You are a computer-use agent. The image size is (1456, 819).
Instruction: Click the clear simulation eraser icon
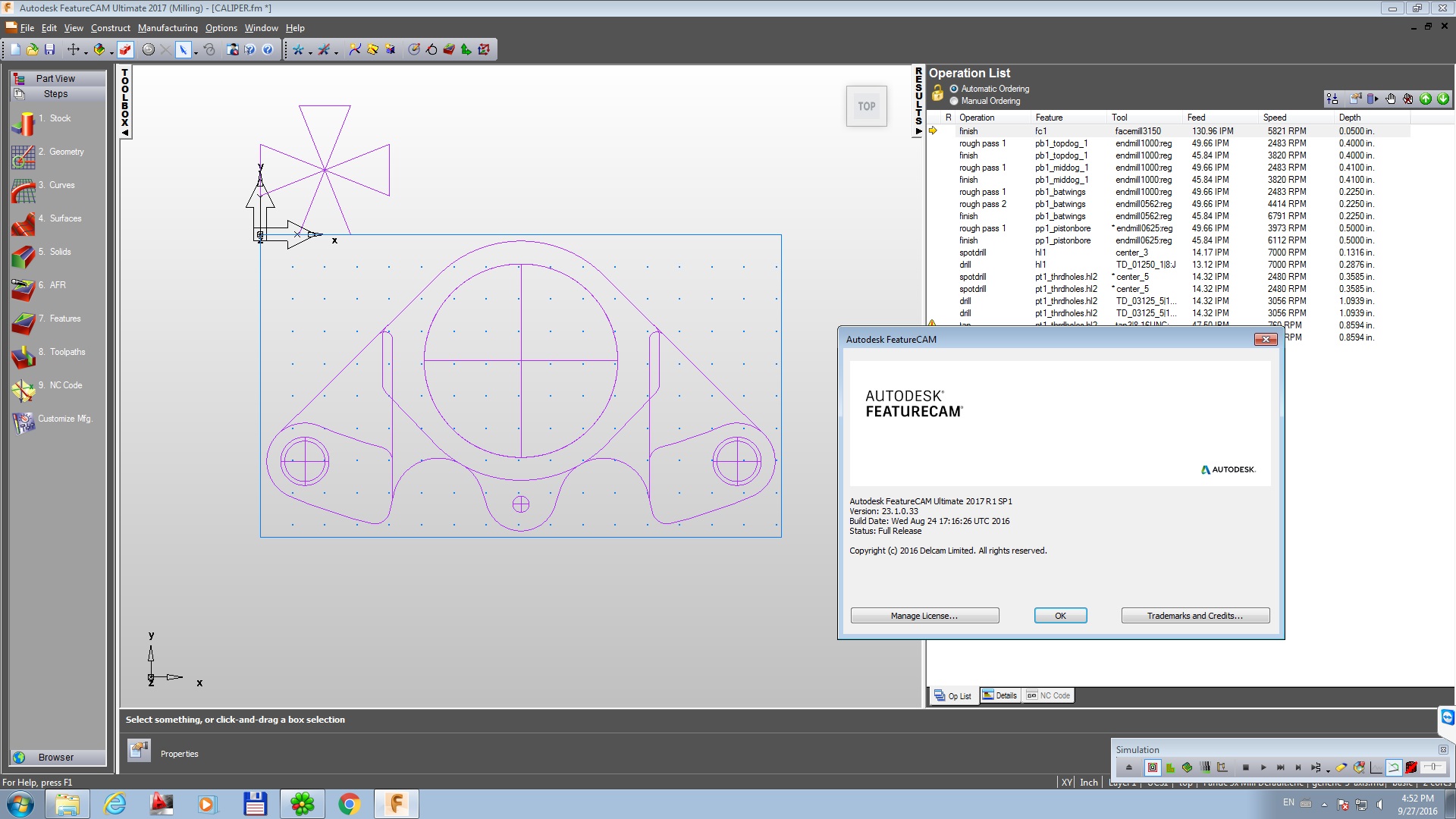[1341, 767]
